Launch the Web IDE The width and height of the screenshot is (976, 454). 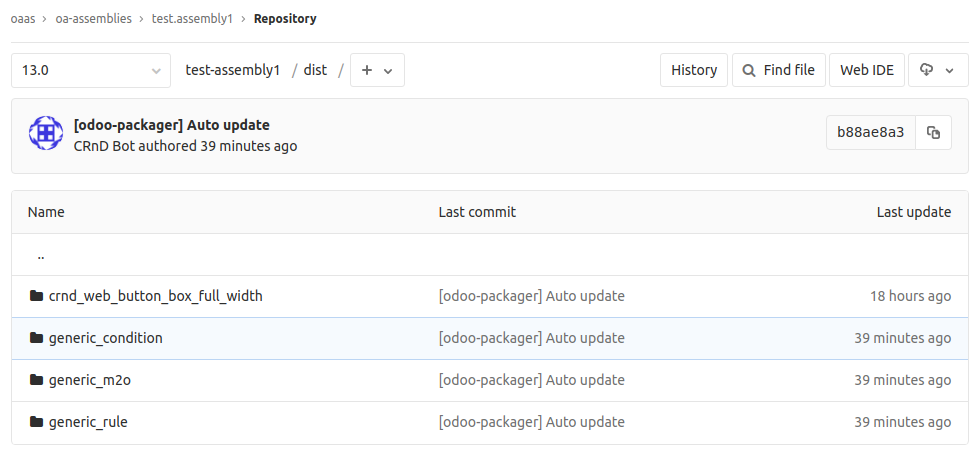866,70
